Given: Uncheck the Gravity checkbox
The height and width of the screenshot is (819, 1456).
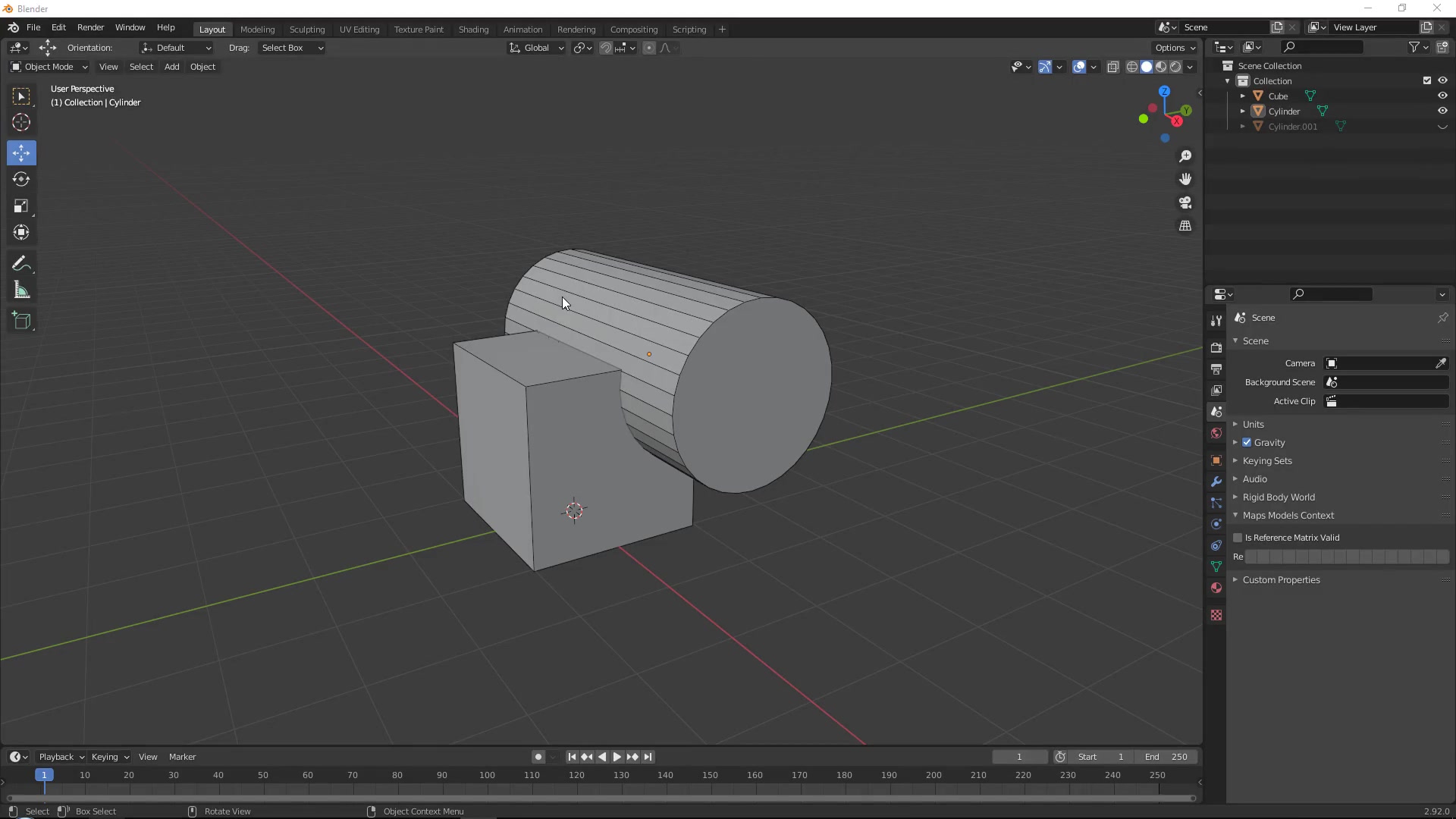Looking at the screenshot, I should pyautogui.click(x=1247, y=443).
